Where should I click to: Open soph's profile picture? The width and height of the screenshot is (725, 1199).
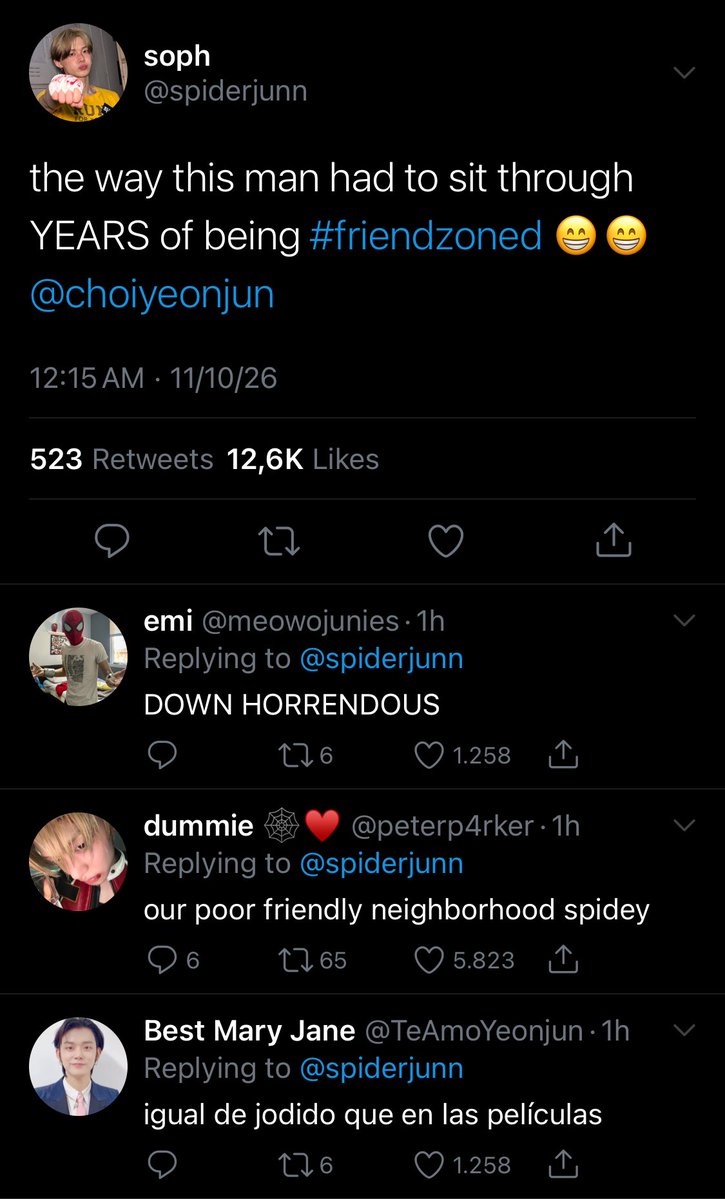click(78, 72)
